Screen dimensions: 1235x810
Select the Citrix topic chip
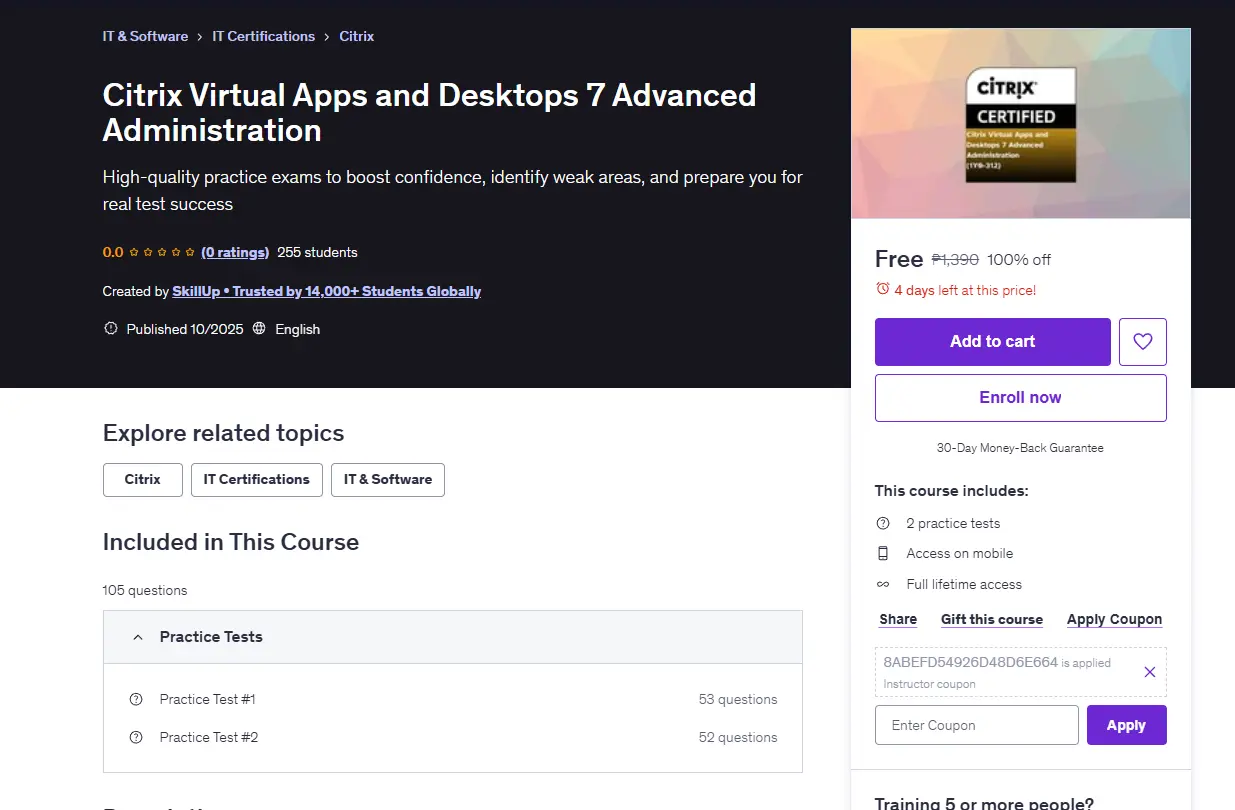click(x=143, y=480)
